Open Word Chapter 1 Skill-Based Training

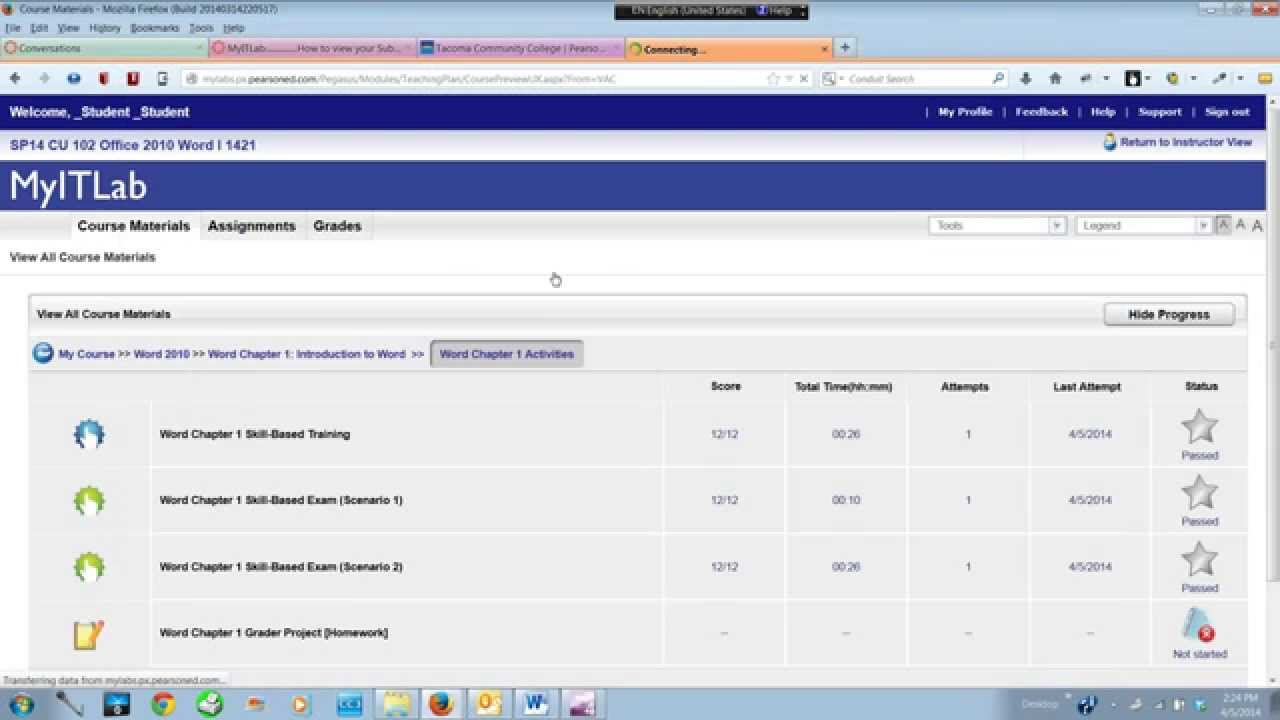click(x=255, y=434)
